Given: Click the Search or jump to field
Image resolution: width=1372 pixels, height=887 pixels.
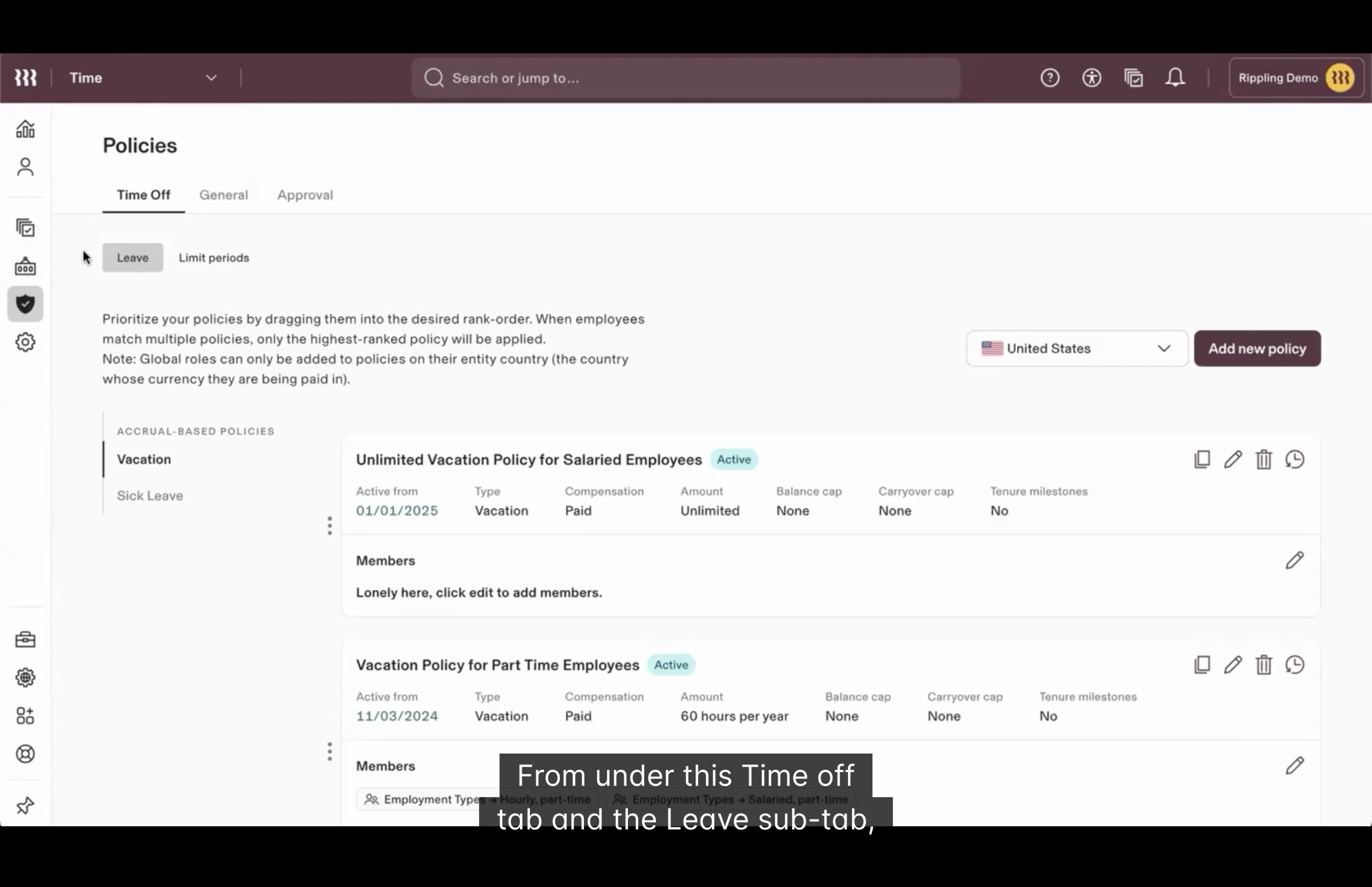Looking at the screenshot, I should 686,78.
